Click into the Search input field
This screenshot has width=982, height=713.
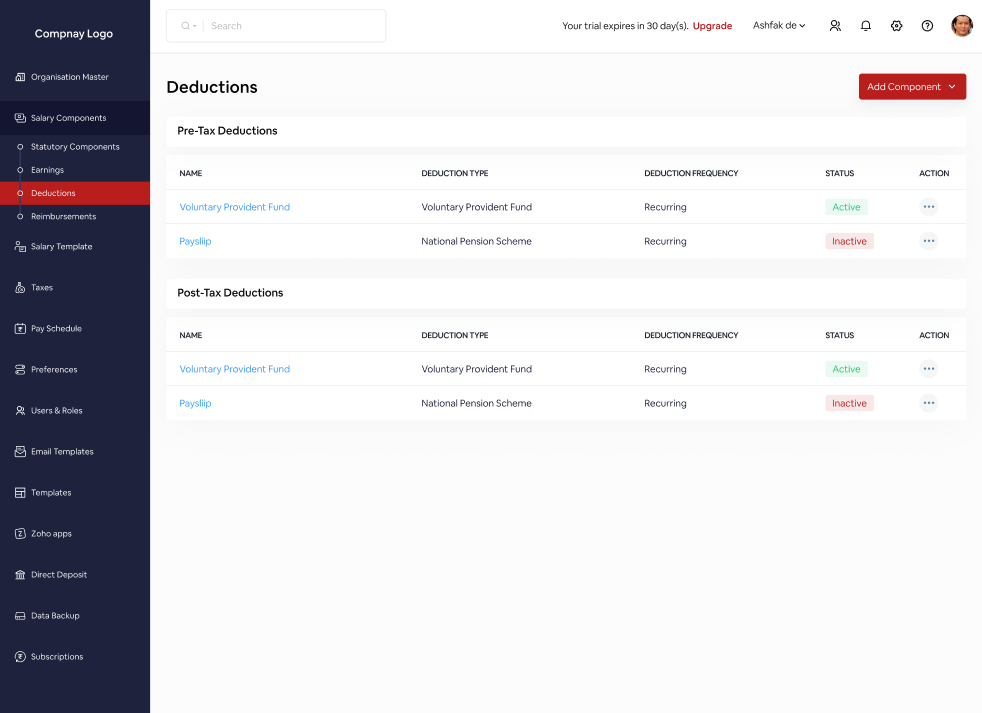coord(290,26)
